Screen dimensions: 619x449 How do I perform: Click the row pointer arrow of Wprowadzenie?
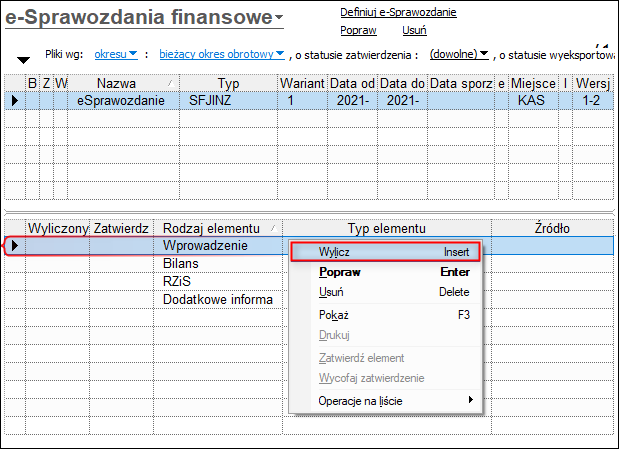pyautogui.click(x=15, y=246)
